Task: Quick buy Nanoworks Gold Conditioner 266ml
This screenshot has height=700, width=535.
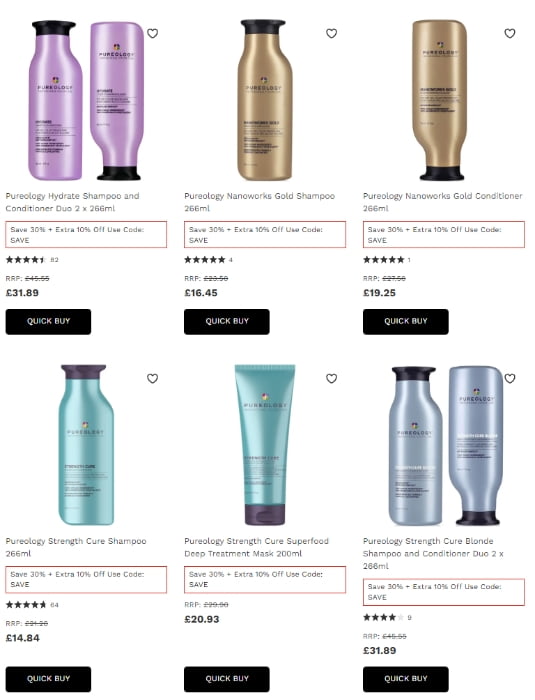Action: [x=405, y=321]
